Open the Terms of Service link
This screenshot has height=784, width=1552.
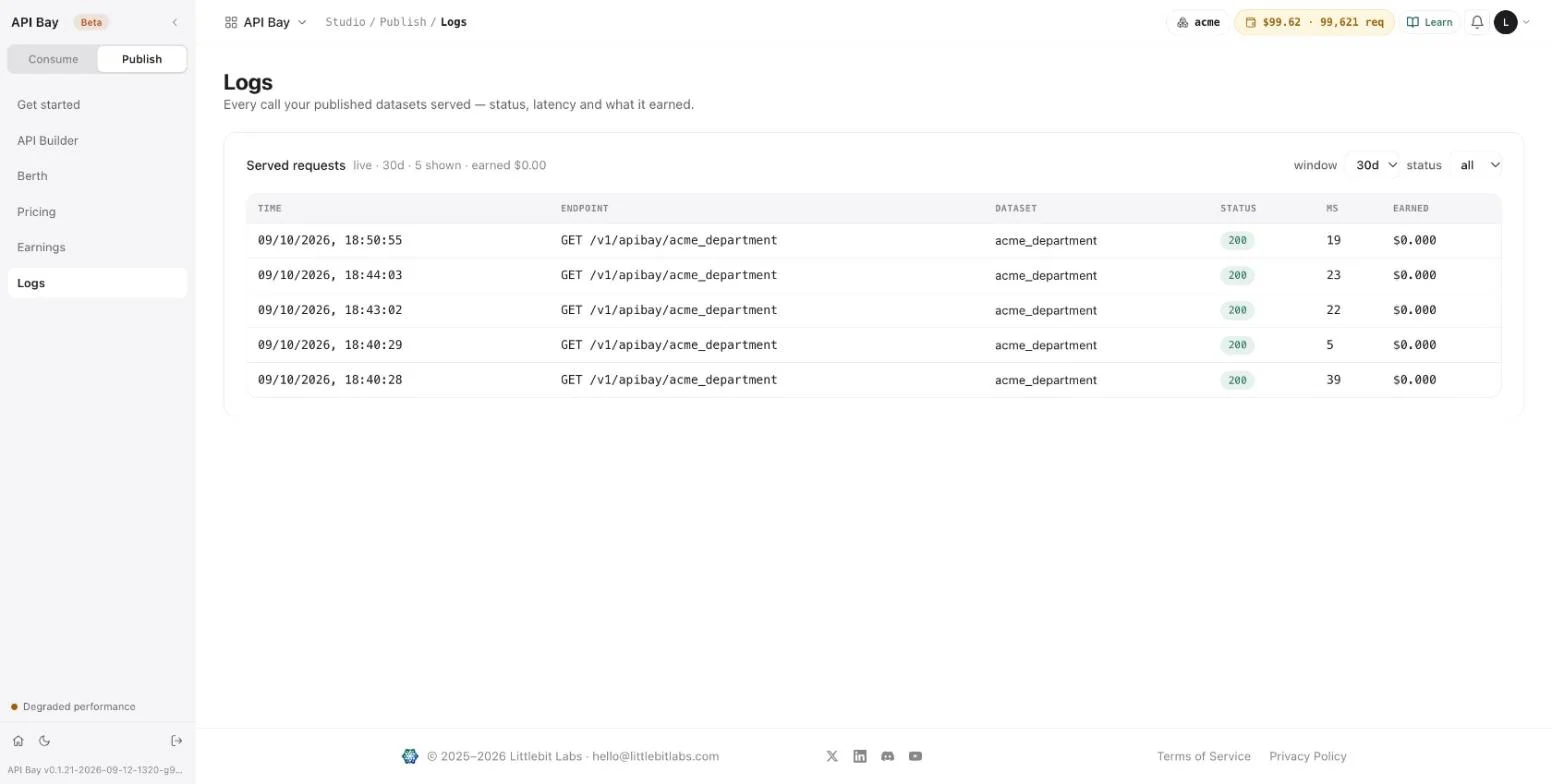click(1204, 756)
